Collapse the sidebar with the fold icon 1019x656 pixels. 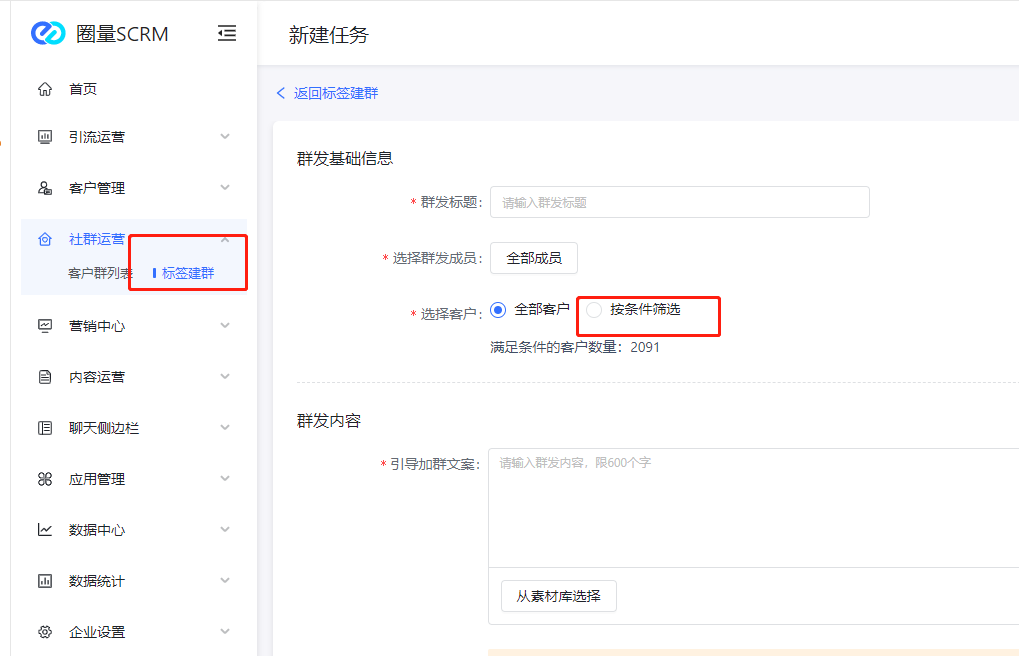pos(227,33)
